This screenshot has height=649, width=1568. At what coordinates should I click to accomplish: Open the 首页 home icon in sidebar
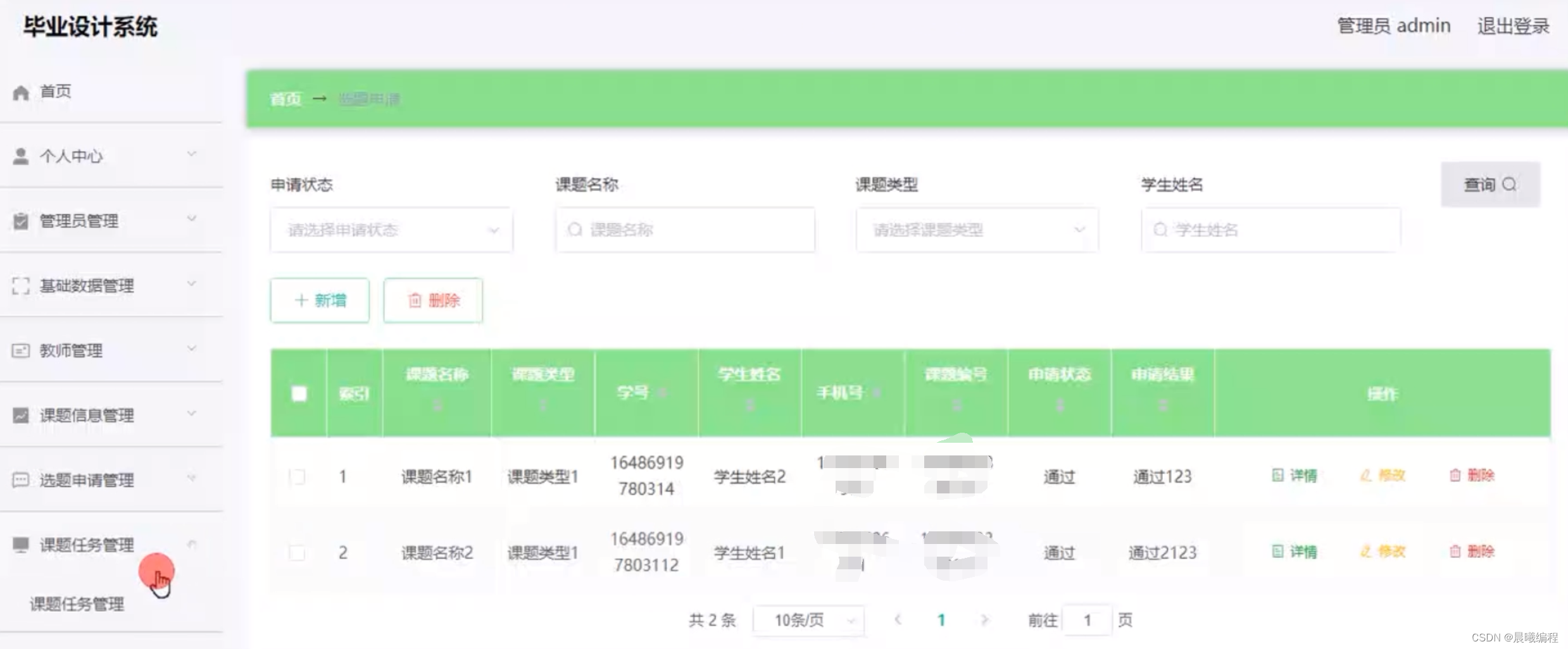[21, 93]
